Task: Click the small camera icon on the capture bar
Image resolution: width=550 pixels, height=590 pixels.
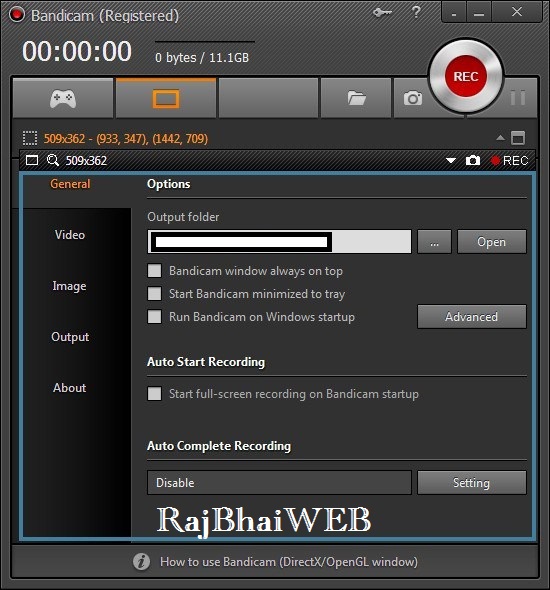Action: 473,161
